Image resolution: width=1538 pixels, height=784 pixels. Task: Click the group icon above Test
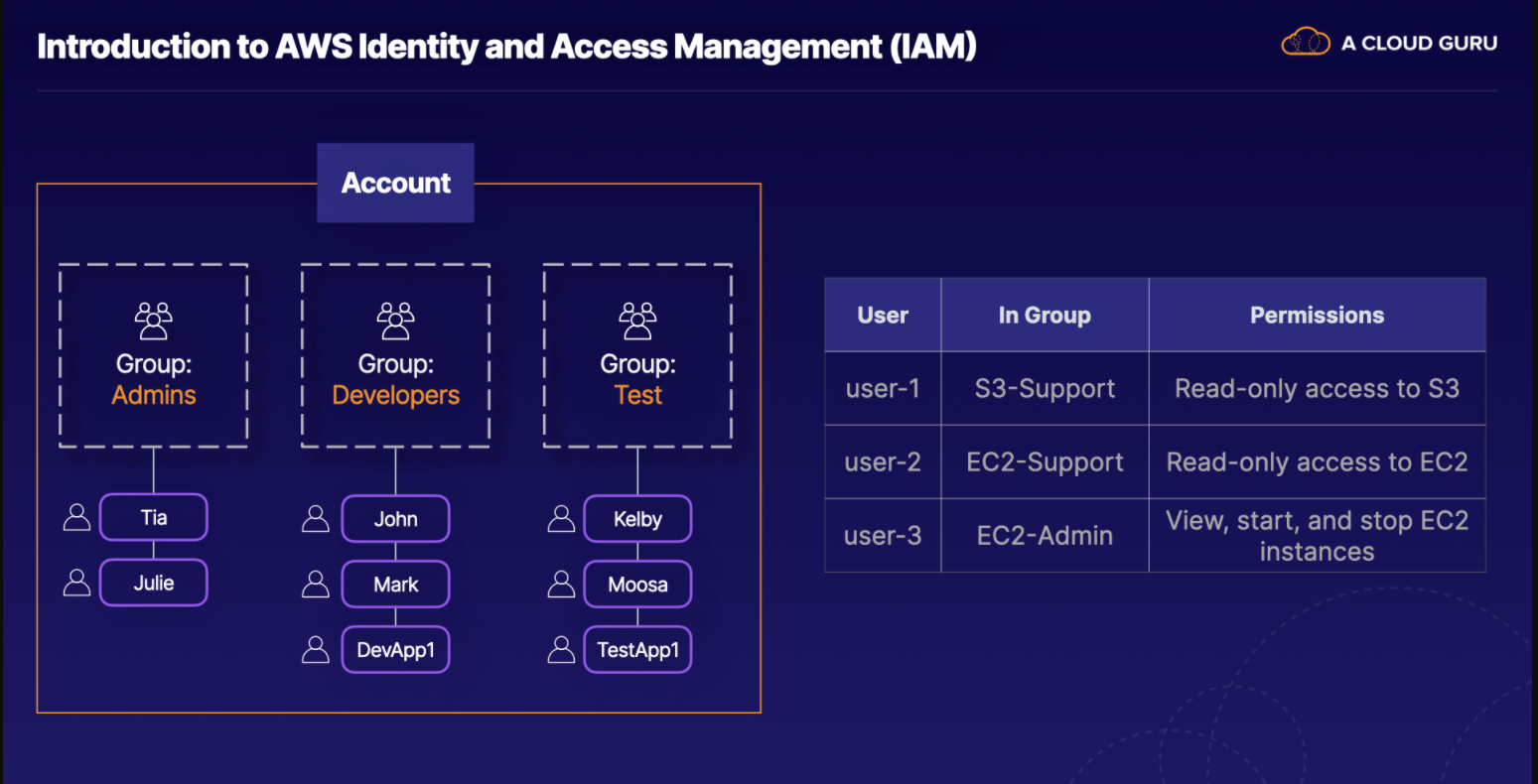tap(637, 321)
